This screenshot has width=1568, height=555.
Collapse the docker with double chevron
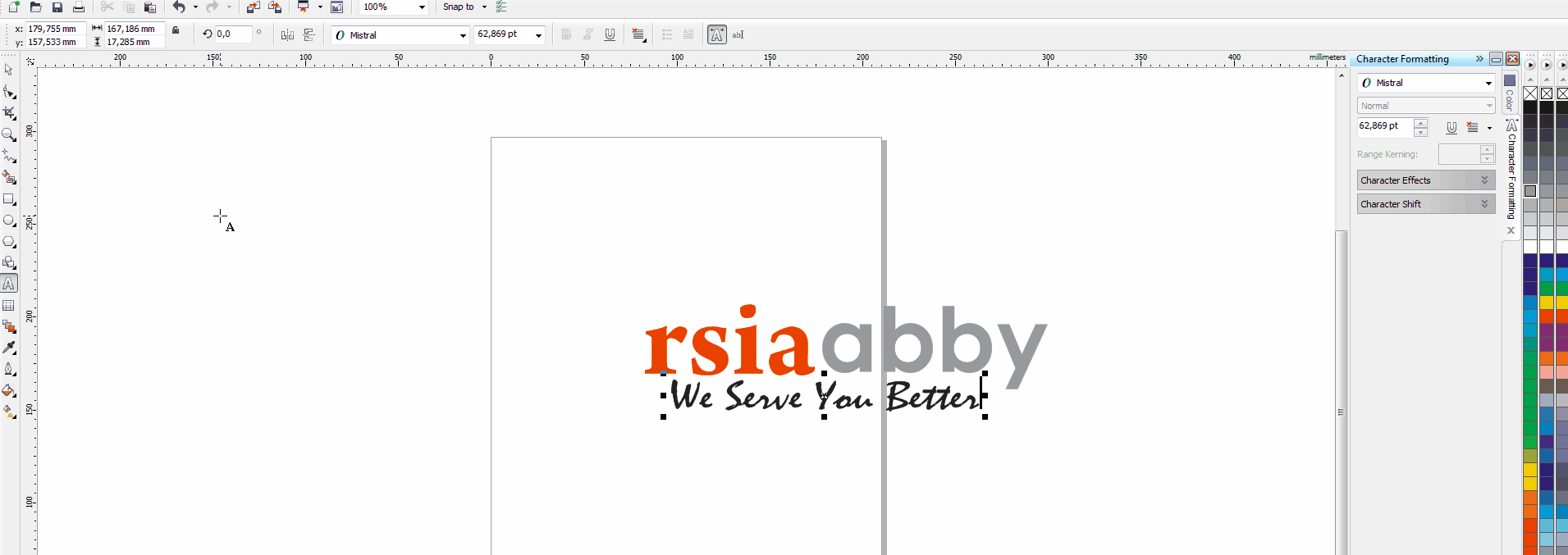pyautogui.click(x=1479, y=59)
